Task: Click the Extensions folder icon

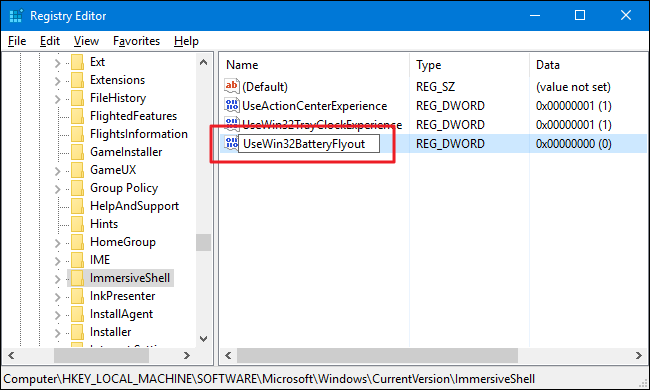Action: [78, 80]
